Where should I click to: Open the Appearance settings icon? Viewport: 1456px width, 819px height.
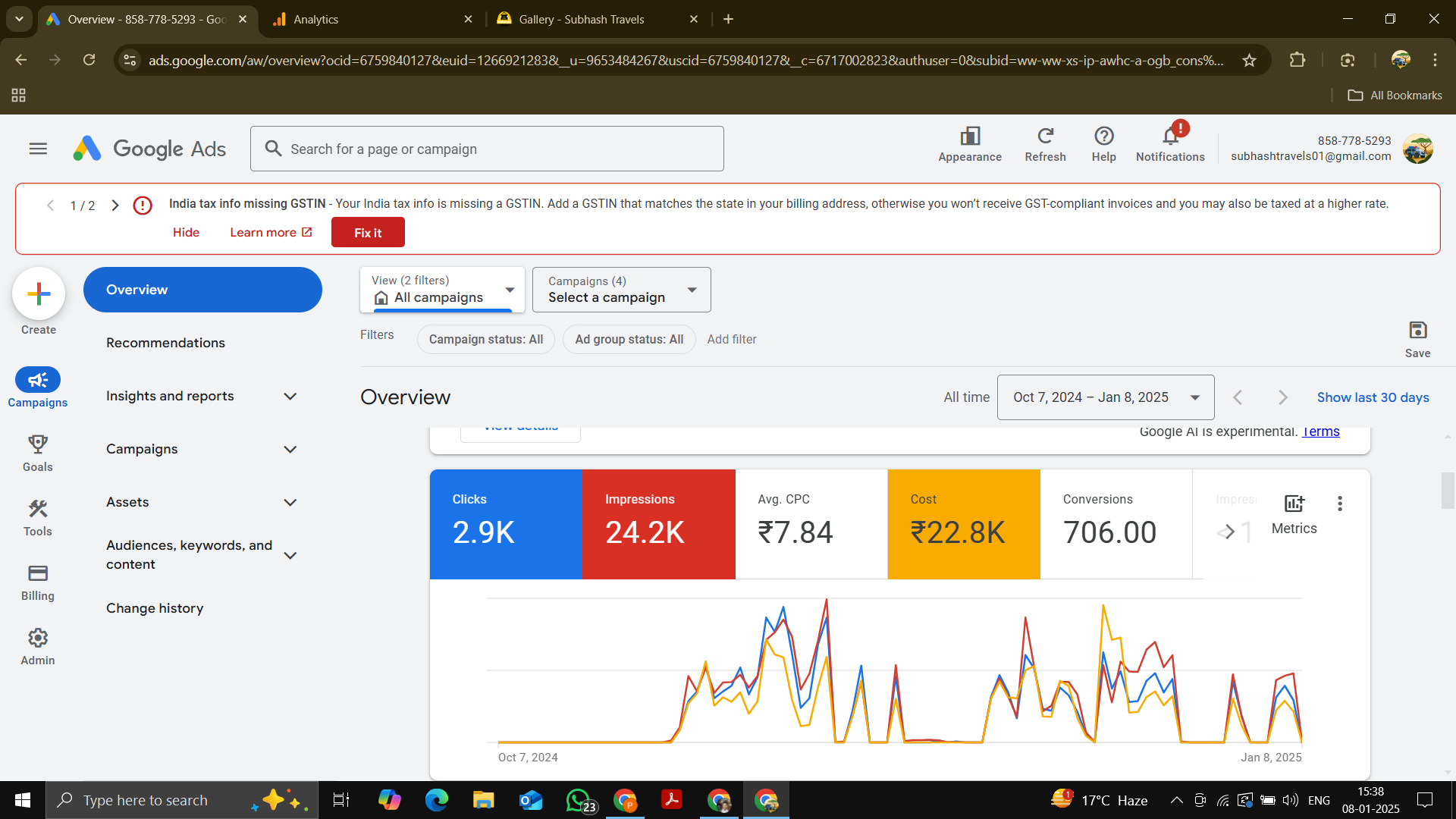click(x=970, y=144)
